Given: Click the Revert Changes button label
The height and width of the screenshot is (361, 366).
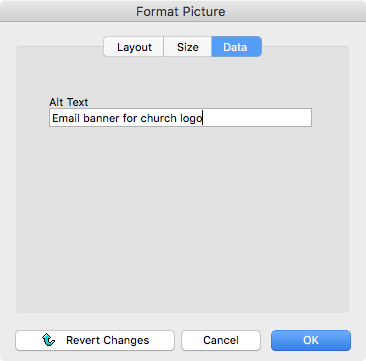Looking at the screenshot, I should tap(108, 340).
